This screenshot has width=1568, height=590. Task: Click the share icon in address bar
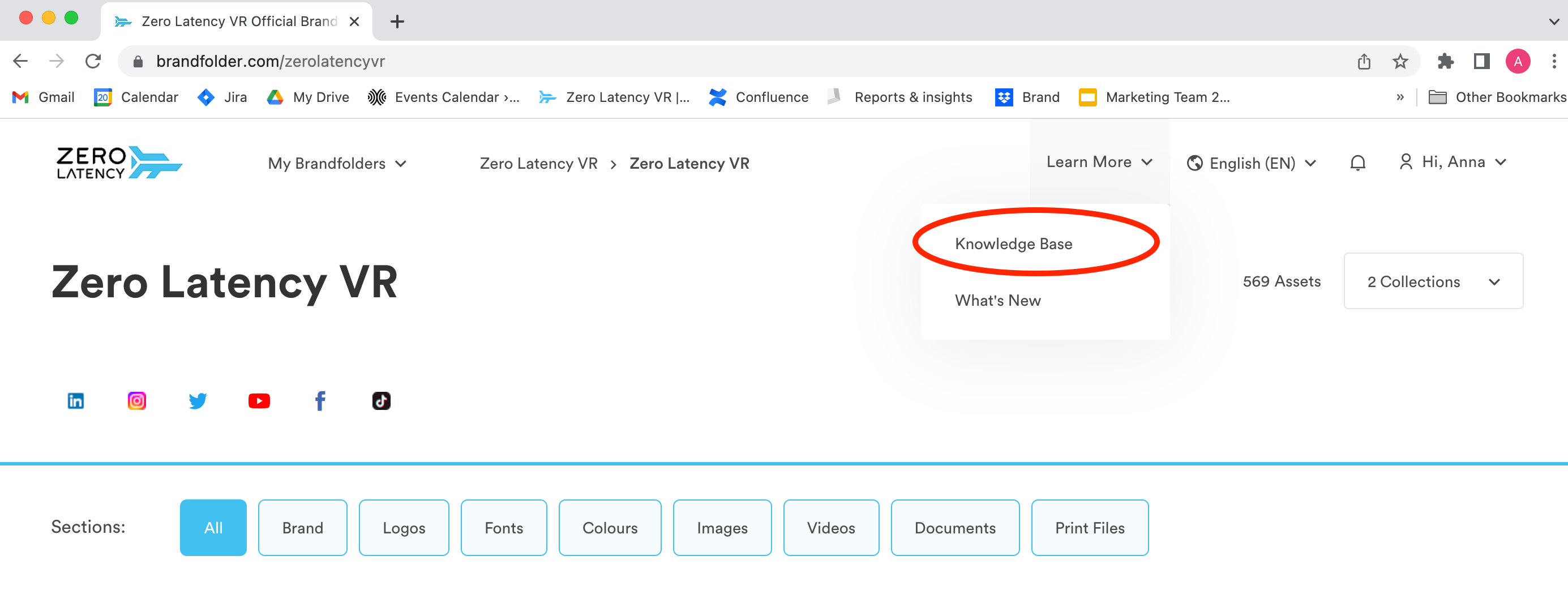pyautogui.click(x=1364, y=61)
